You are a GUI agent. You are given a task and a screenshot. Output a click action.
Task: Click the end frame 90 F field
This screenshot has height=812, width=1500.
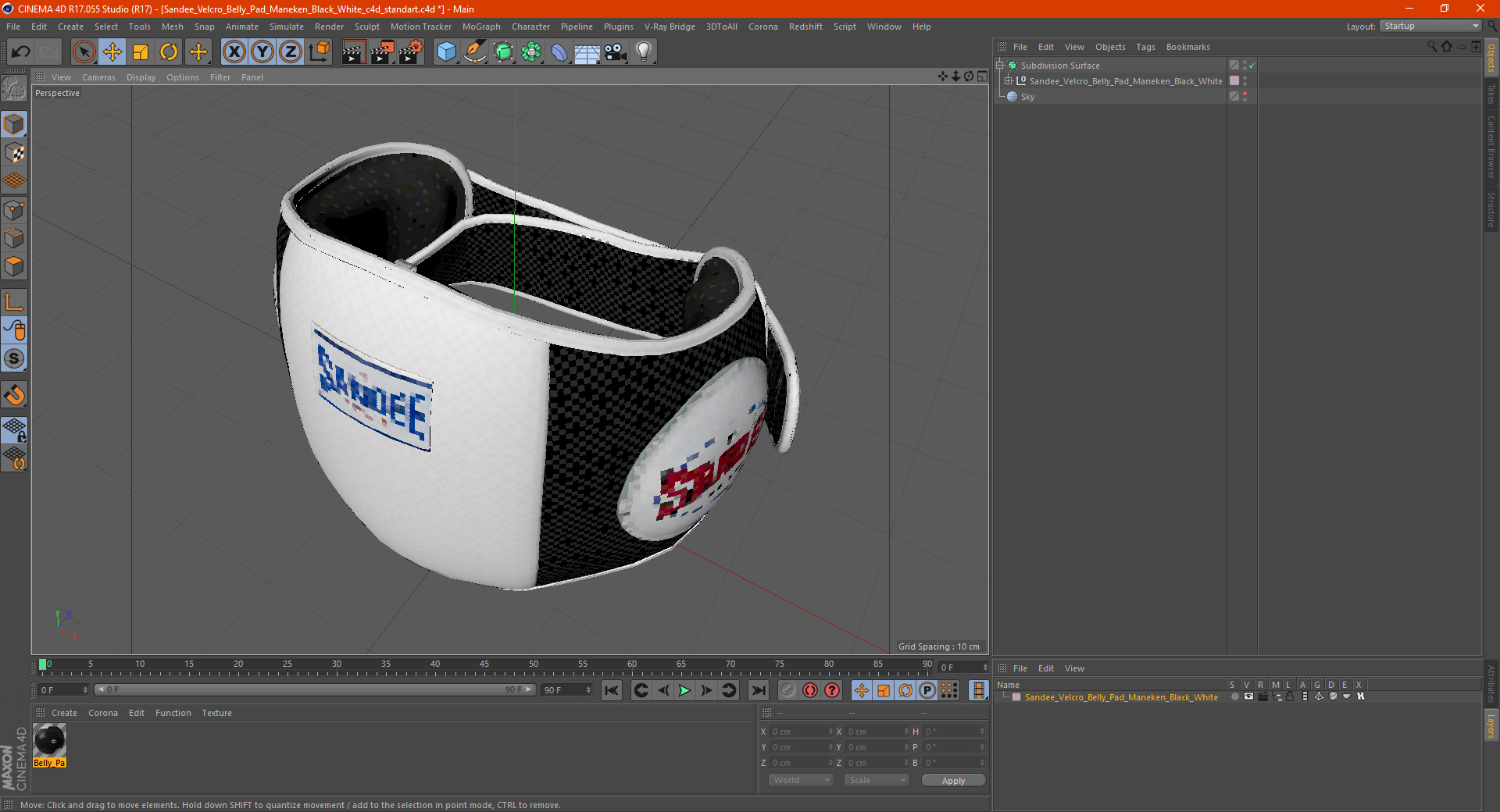pyautogui.click(x=566, y=690)
